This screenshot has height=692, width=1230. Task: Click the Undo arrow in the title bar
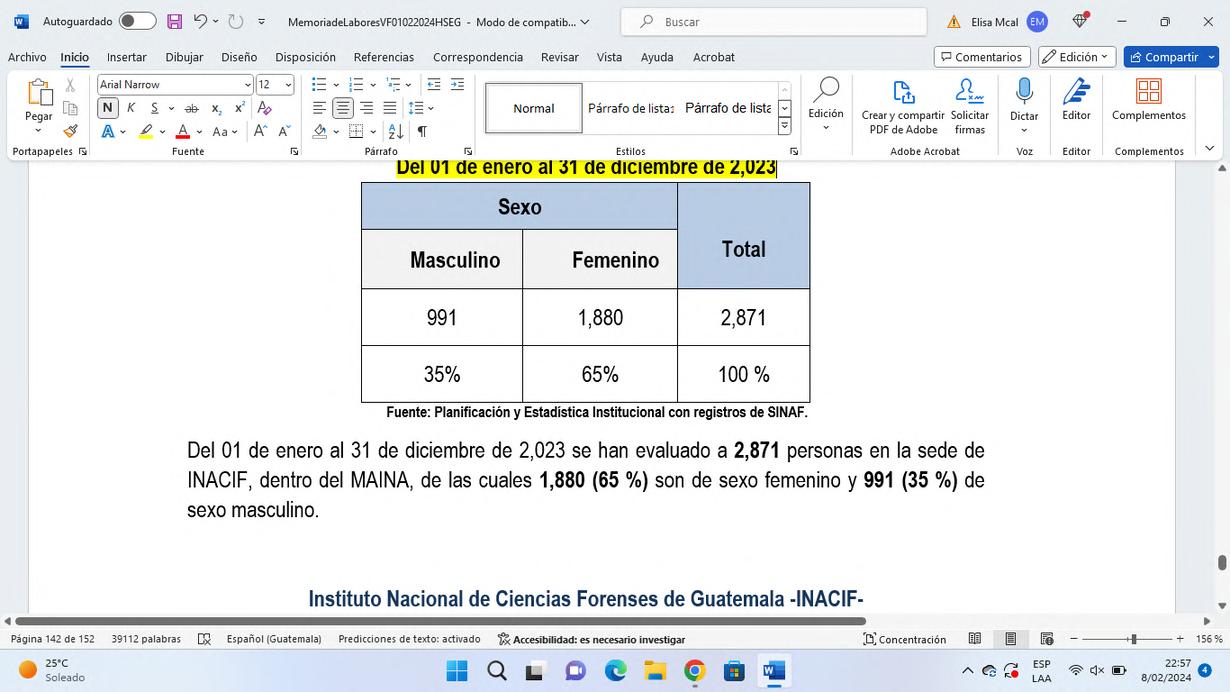click(x=200, y=21)
